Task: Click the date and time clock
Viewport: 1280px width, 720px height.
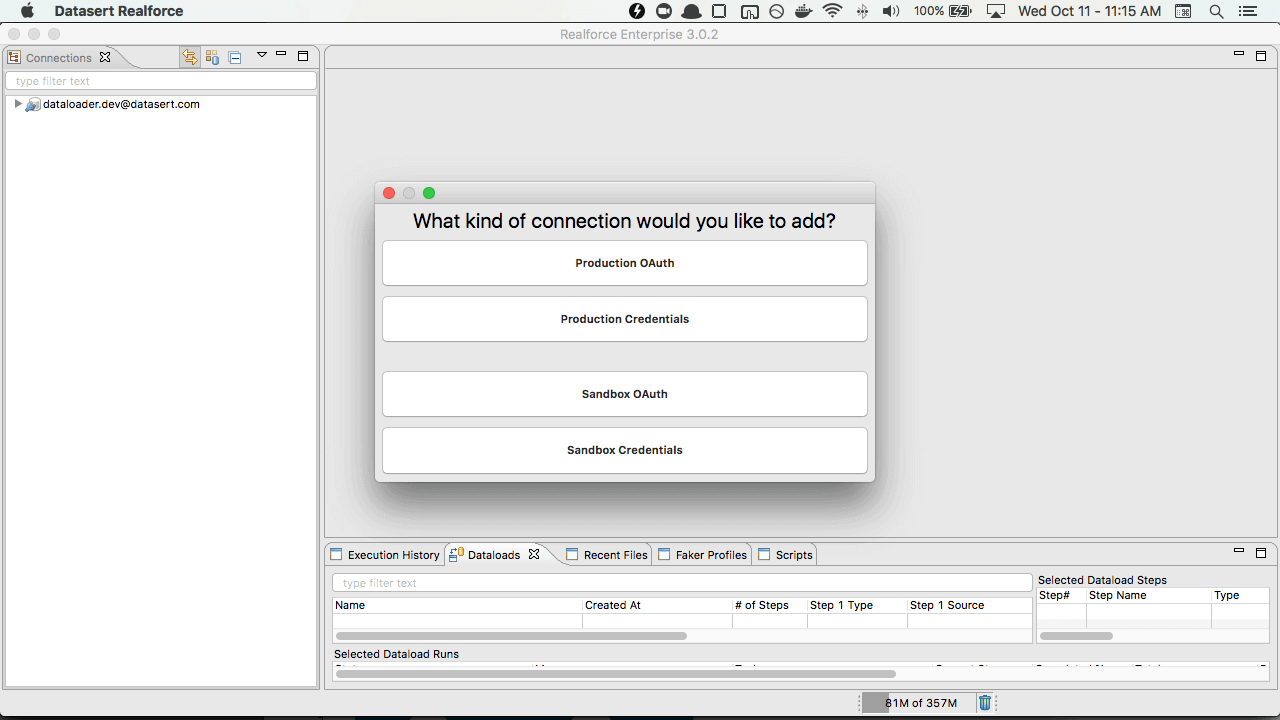Action: [1089, 11]
